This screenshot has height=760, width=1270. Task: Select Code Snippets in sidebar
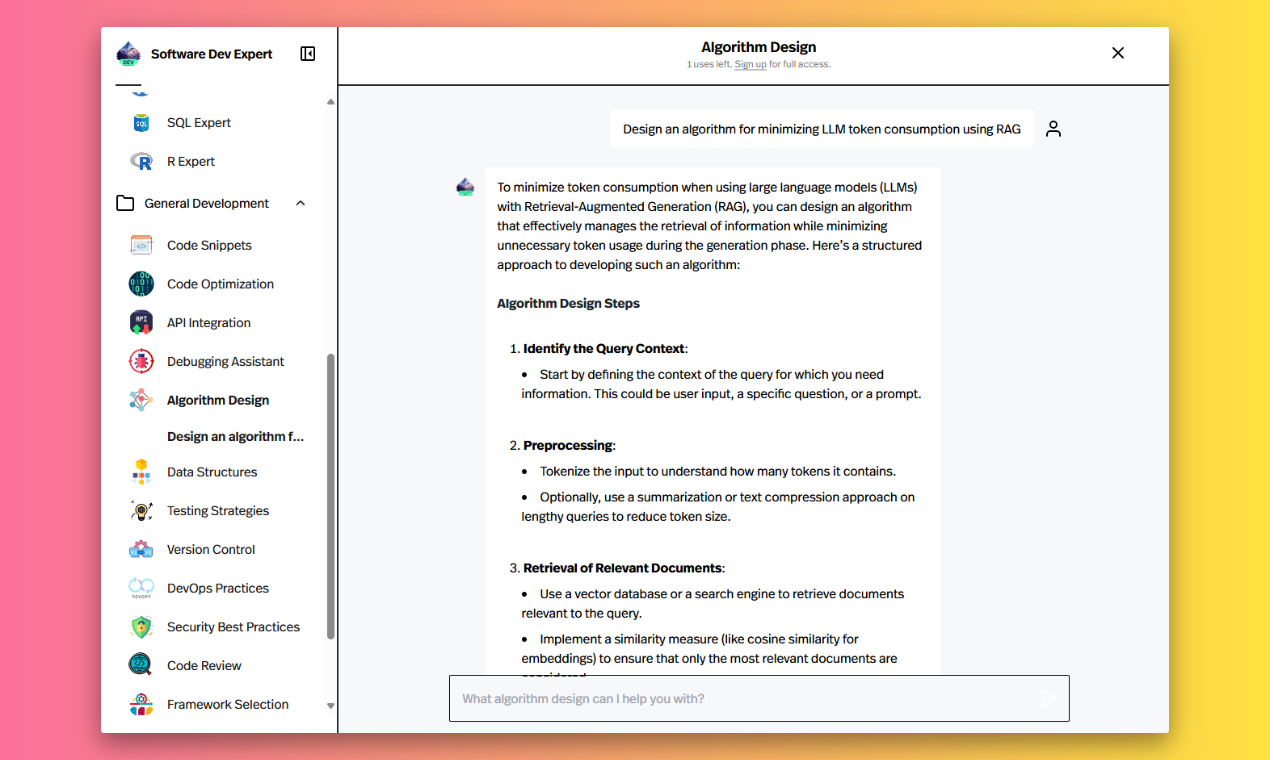pos(209,245)
